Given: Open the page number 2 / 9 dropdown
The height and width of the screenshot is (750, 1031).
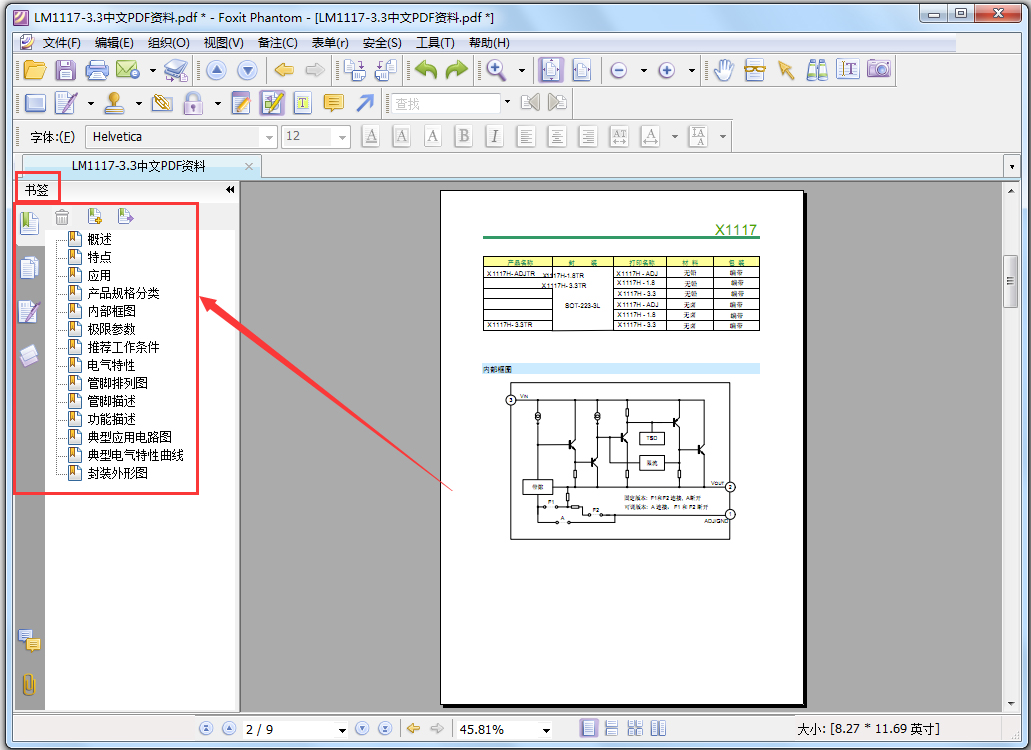Looking at the screenshot, I should (x=342, y=730).
